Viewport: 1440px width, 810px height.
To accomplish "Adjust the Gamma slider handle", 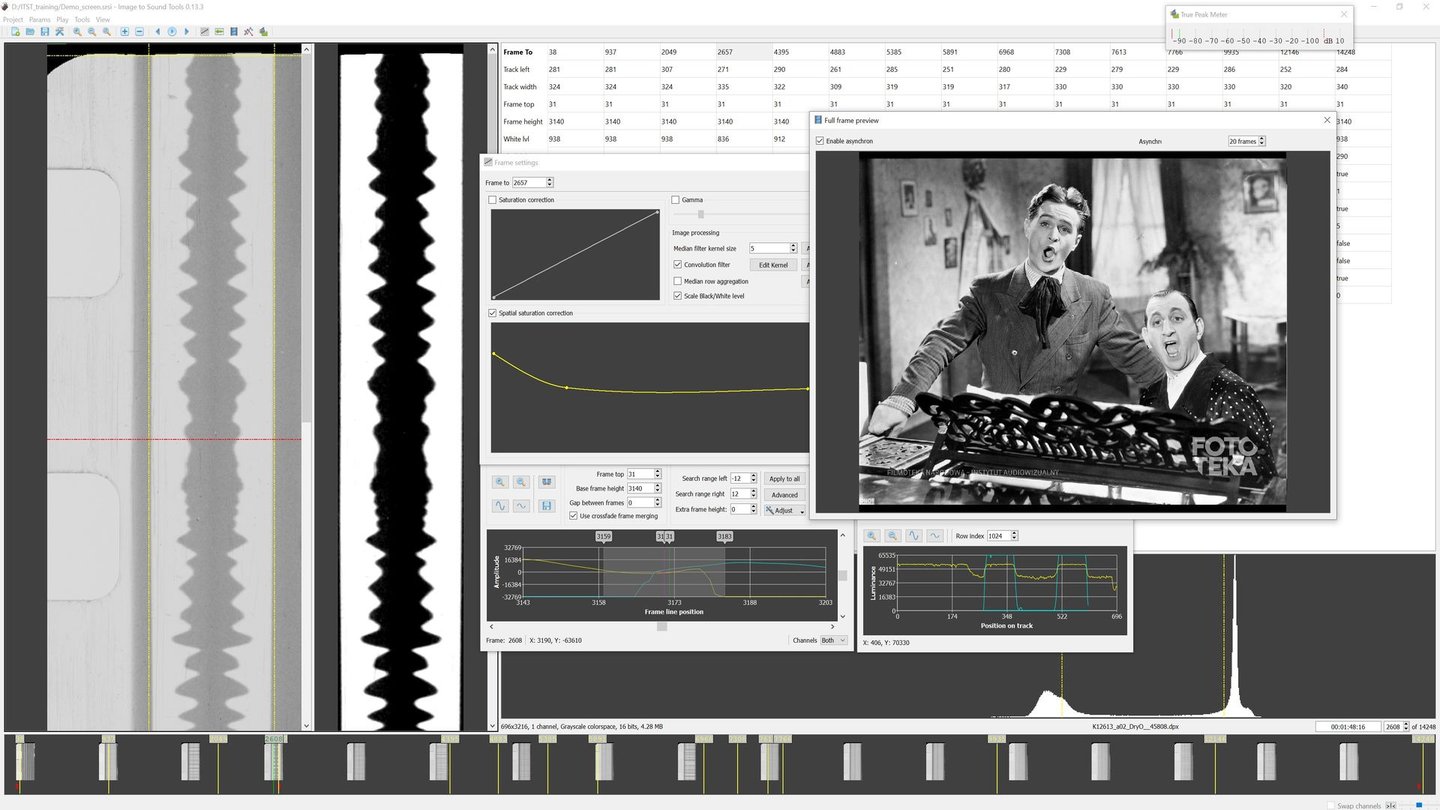I will click(x=701, y=214).
